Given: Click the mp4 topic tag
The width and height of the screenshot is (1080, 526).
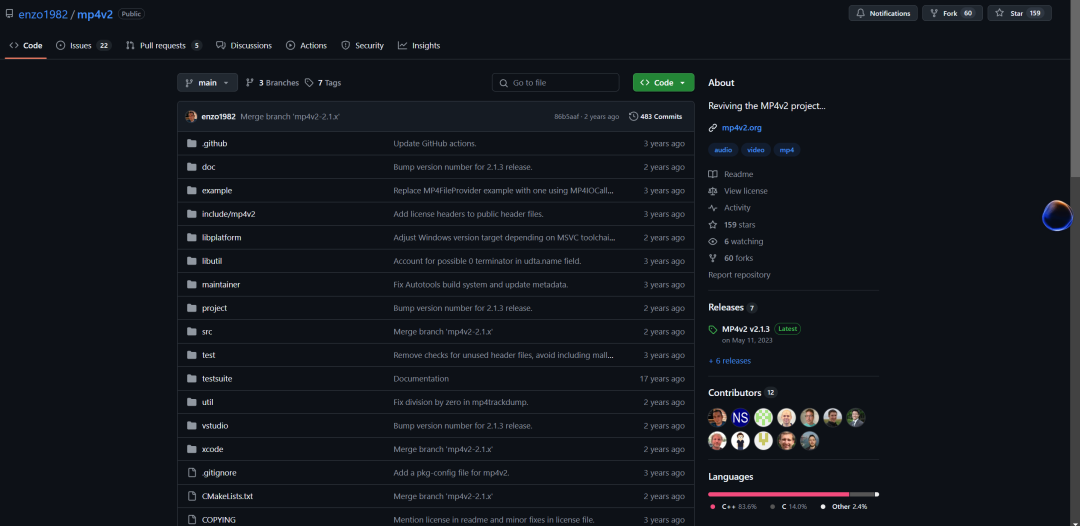Looking at the screenshot, I should point(787,150).
